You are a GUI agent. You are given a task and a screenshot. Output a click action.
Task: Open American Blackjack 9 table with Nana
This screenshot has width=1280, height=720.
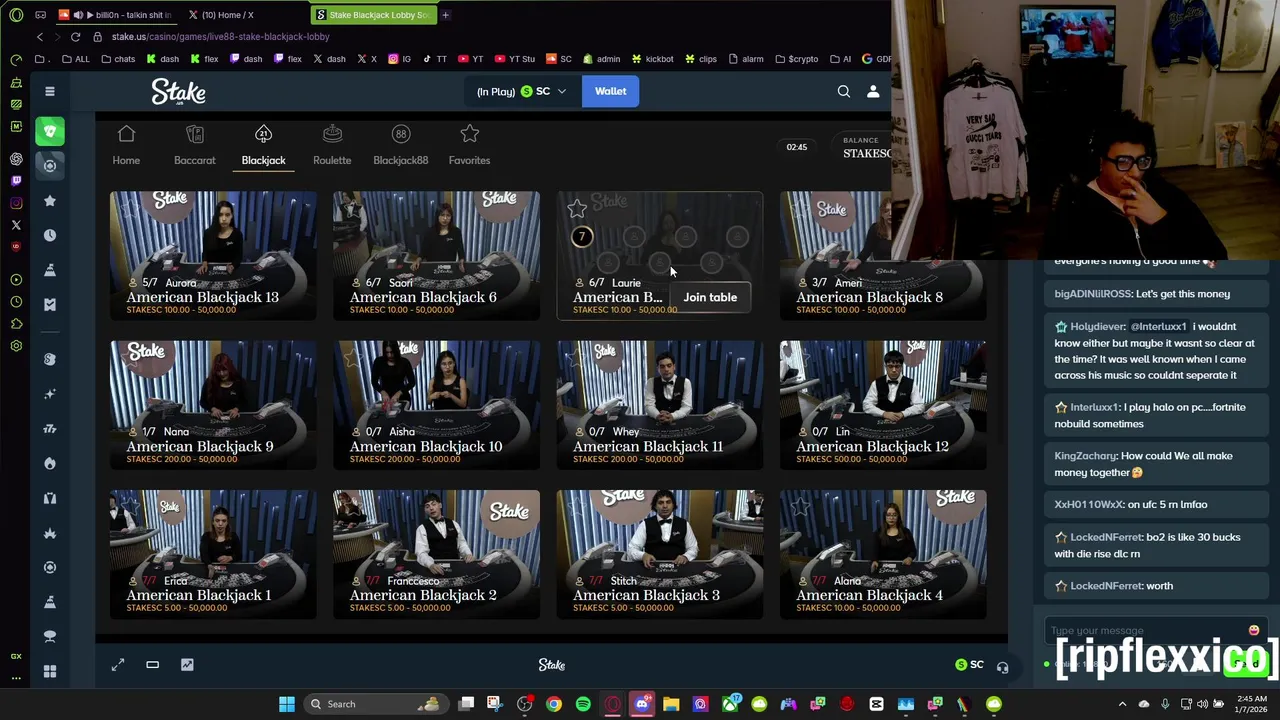(x=213, y=404)
